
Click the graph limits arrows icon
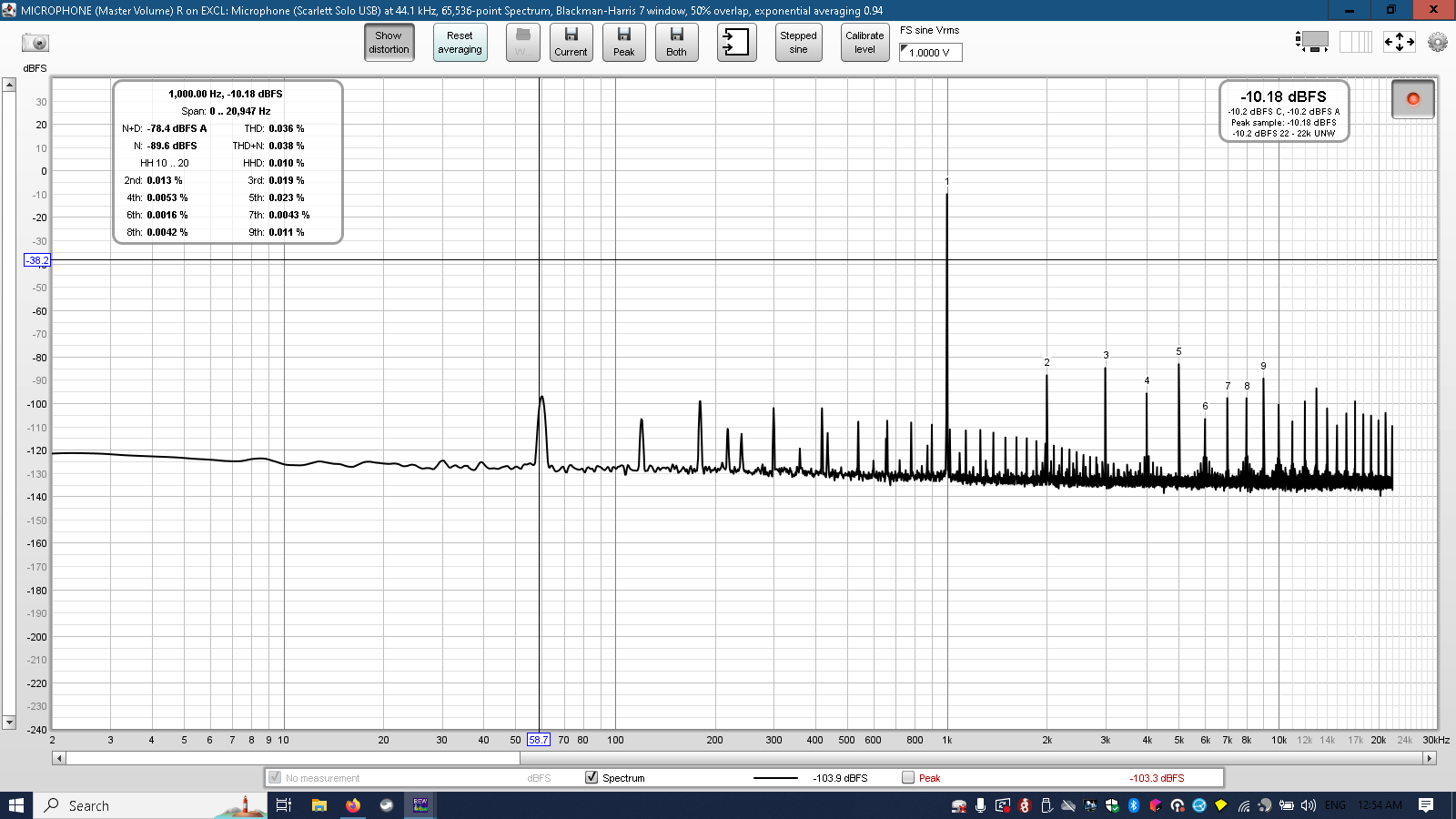[x=1400, y=42]
